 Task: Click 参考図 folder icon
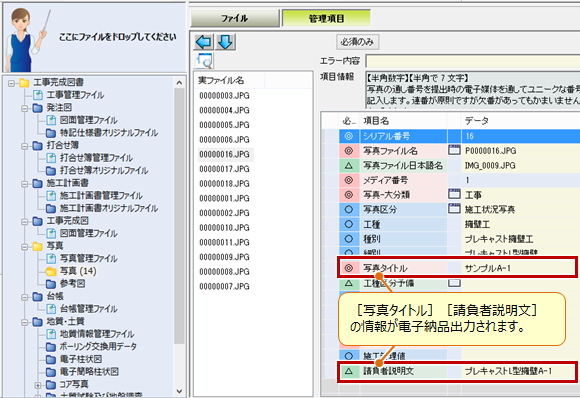coord(51,284)
